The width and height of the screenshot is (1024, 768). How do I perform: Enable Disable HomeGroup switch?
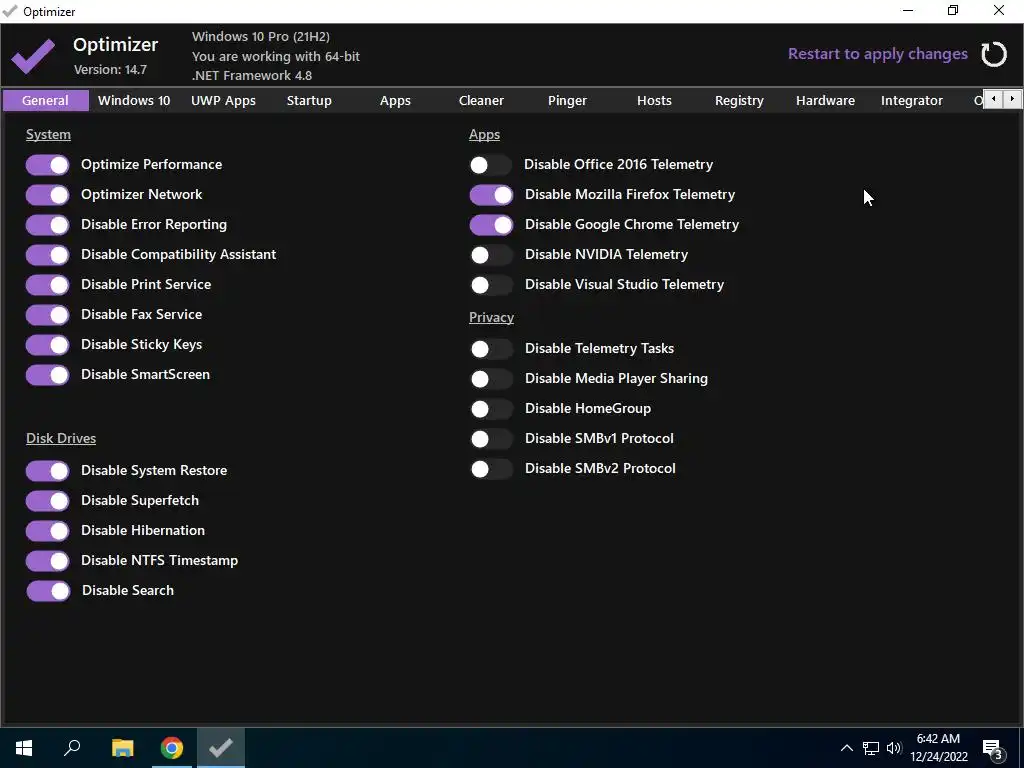491,409
